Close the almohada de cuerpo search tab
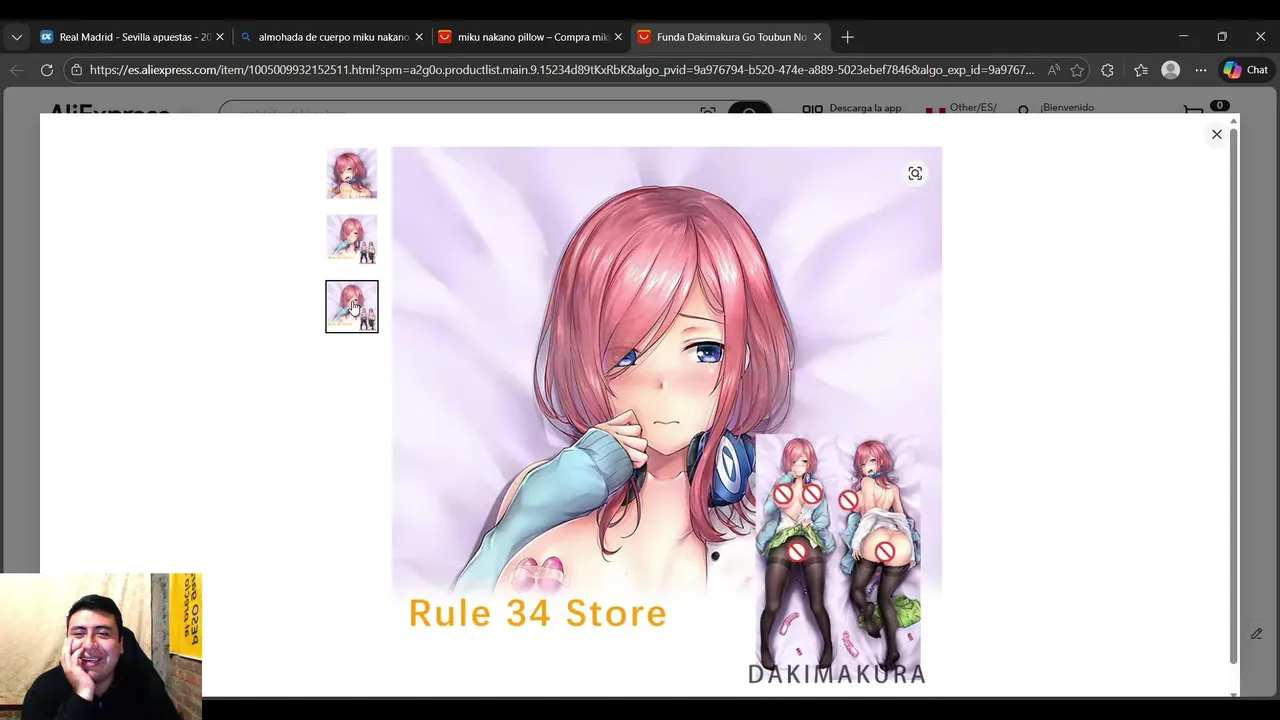The width and height of the screenshot is (1280, 720). tap(419, 37)
